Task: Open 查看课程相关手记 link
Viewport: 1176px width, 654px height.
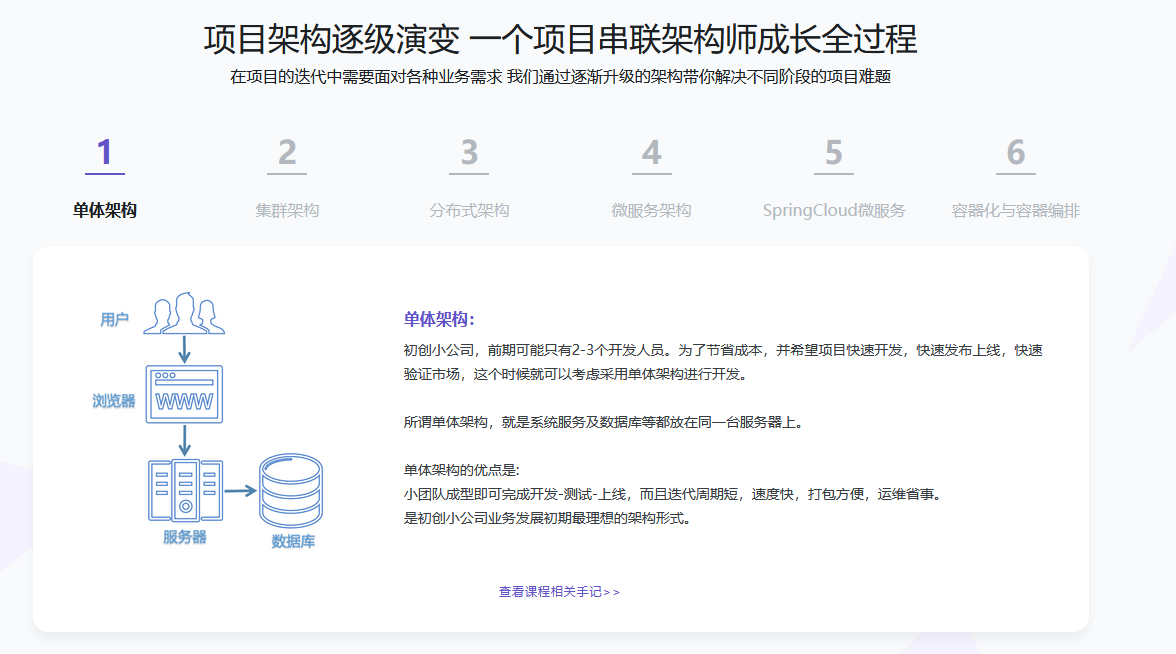Action: [556, 591]
